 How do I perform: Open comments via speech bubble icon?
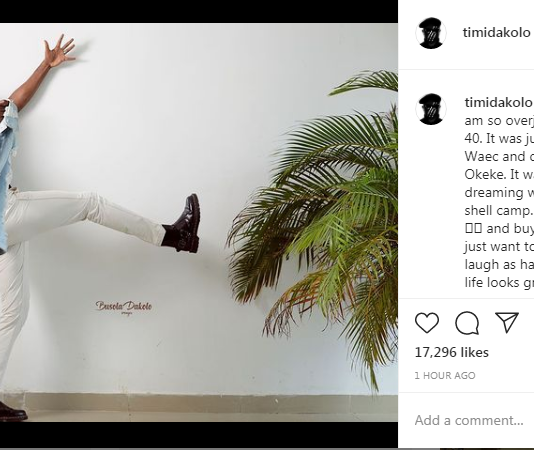467,323
